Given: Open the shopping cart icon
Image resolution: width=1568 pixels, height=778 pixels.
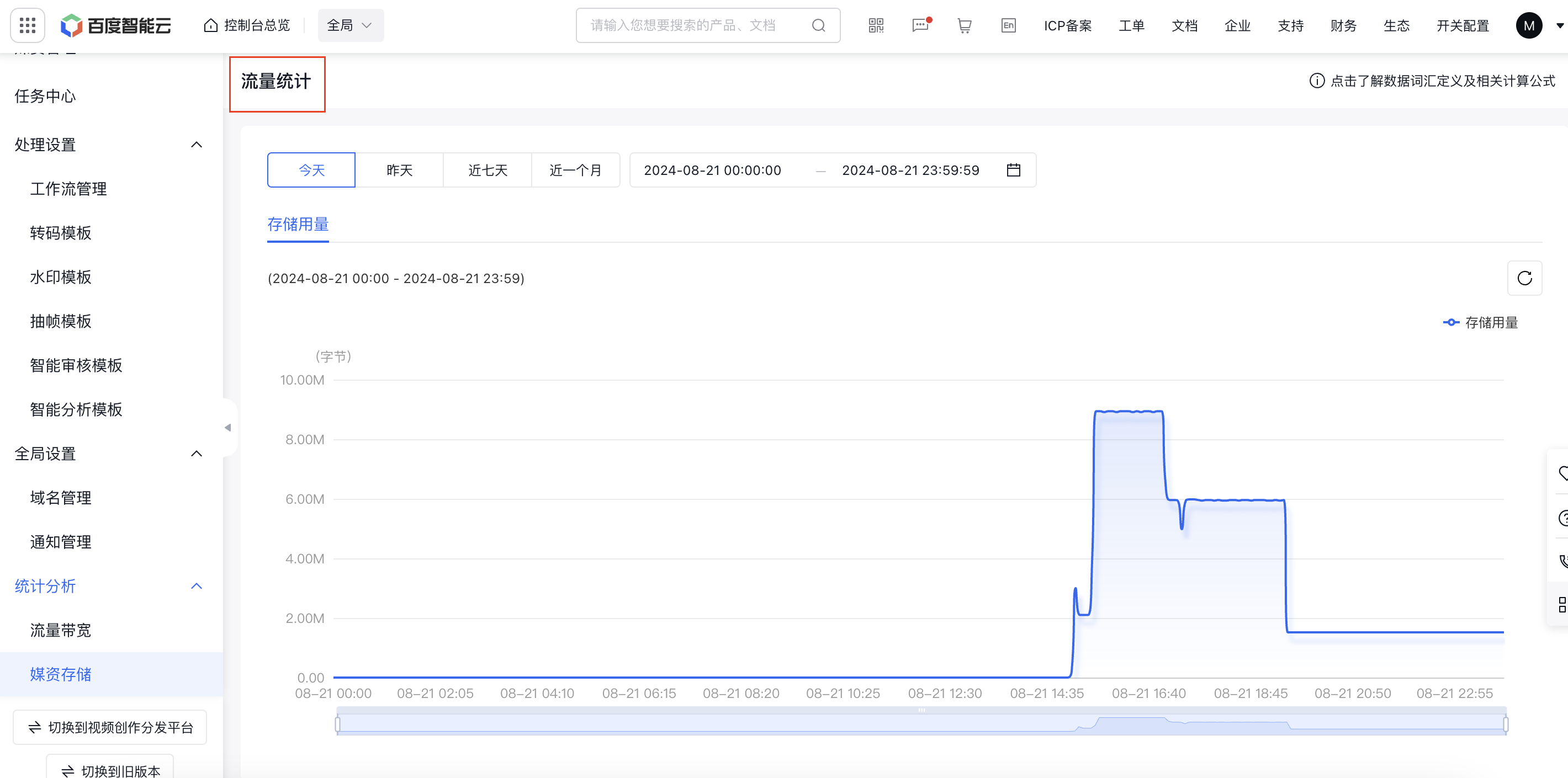Looking at the screenshot, I should pos(964,25).
